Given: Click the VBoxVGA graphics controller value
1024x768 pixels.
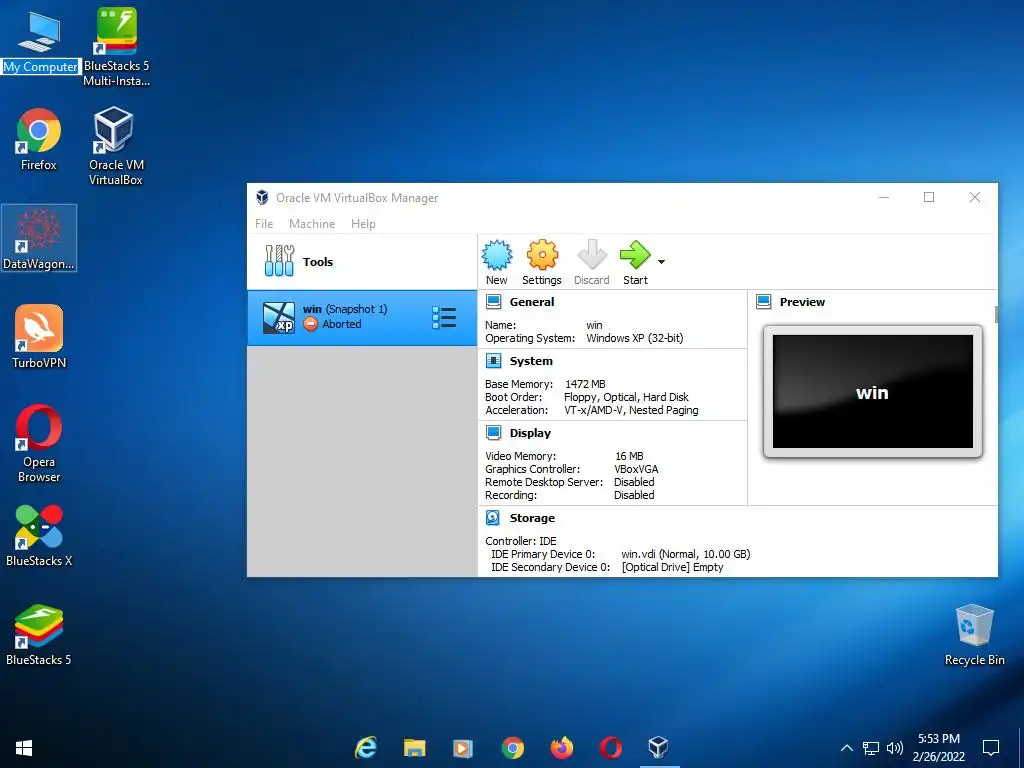Looking at the screenshot, I should 636,469.
